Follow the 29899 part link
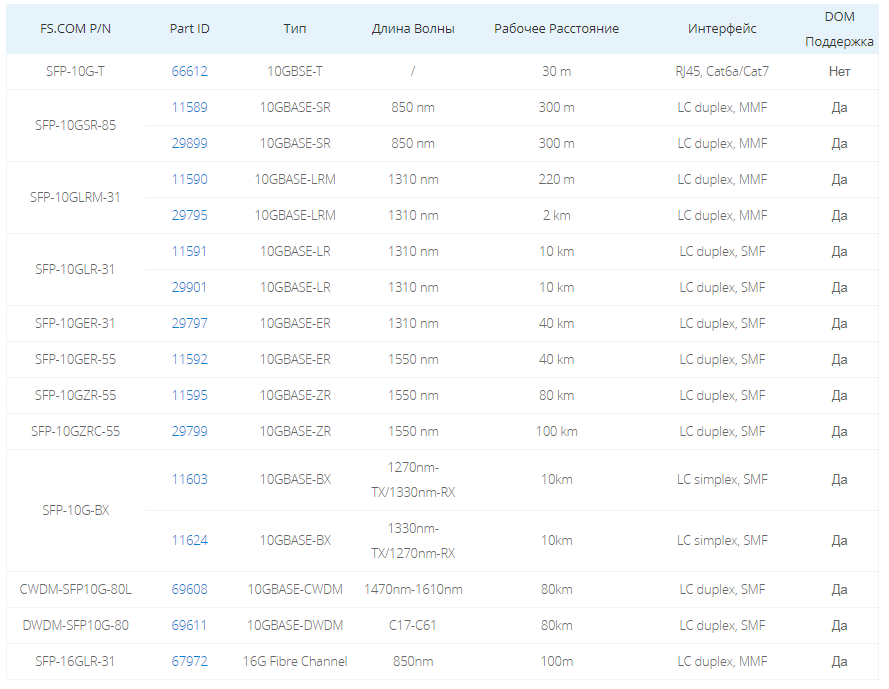The height and width of the screenshot is (689, 889). tap(189, 143)
